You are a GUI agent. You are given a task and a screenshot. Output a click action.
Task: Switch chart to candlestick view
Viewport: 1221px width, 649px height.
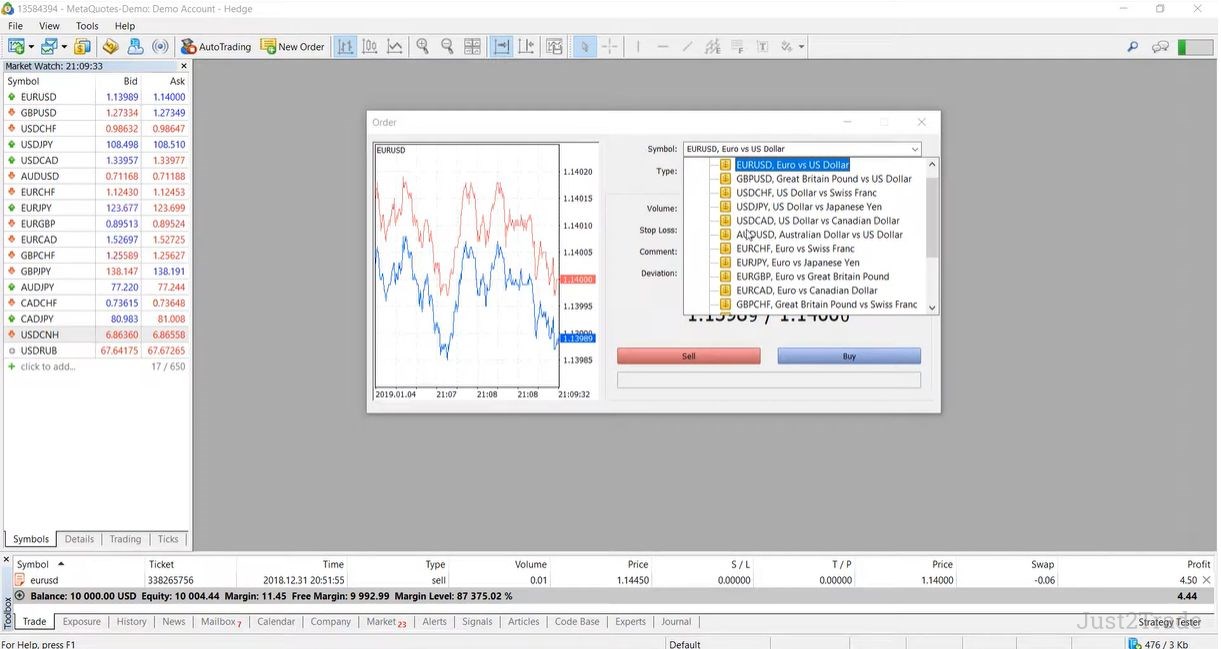tap(370, 46)
